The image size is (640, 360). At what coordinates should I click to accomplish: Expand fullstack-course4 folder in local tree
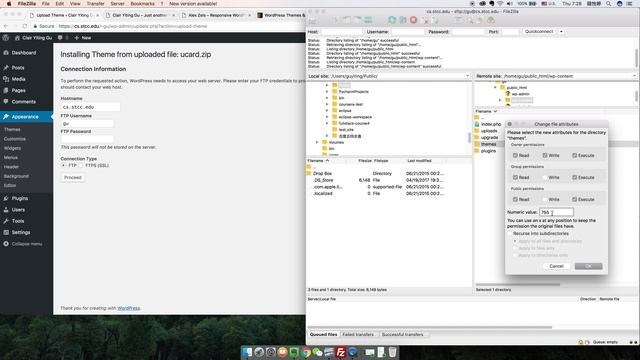tap(327, 123)
